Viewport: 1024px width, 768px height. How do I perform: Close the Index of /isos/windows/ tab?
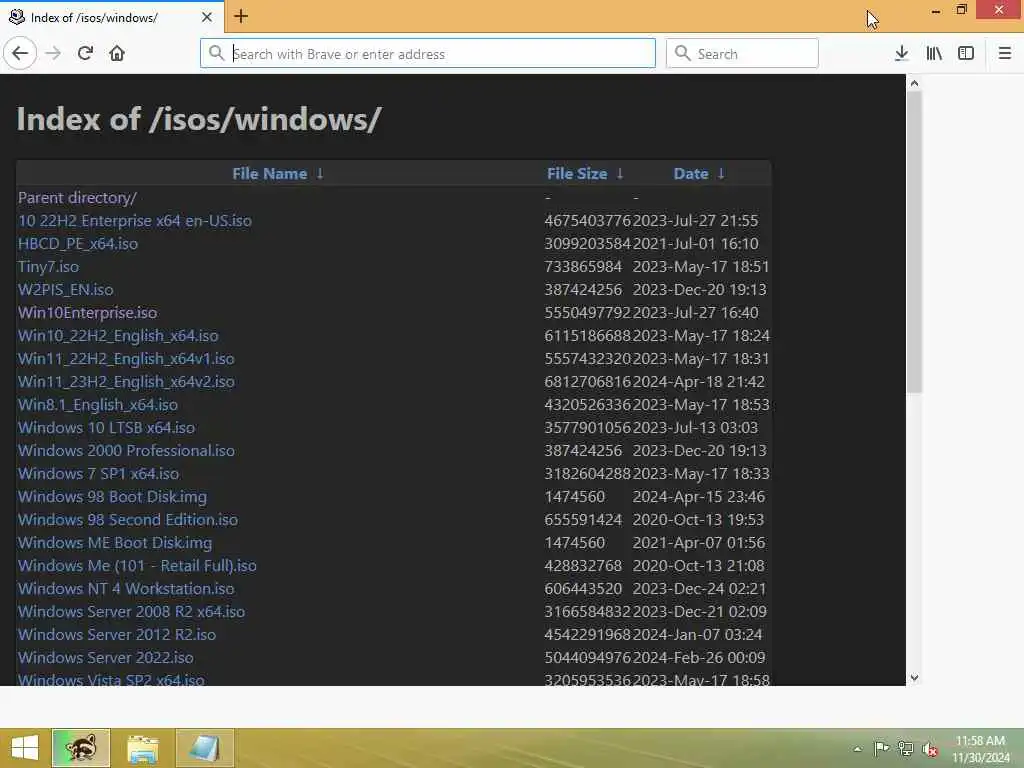coord(207,17)
